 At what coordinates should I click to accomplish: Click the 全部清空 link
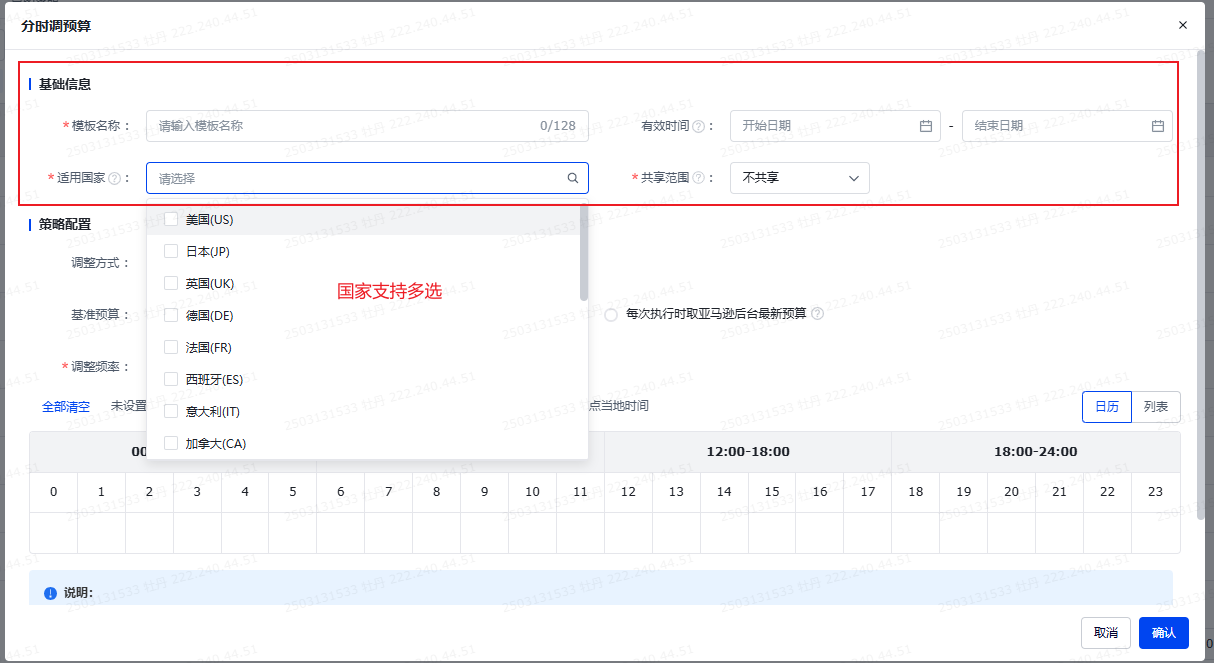pyautogui.click(x=66, y=407)
